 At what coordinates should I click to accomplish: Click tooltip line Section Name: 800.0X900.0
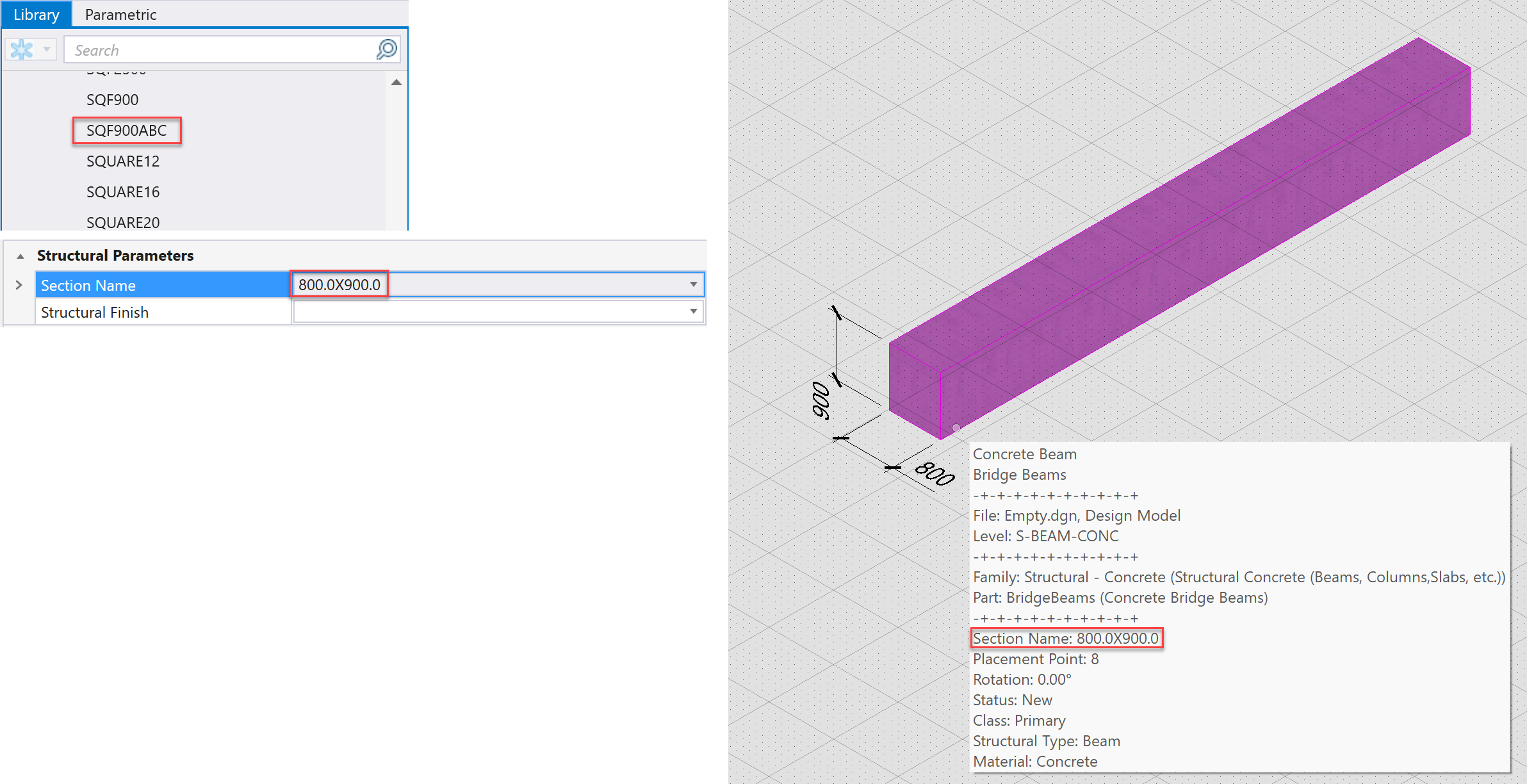[x=1066, y=639]
